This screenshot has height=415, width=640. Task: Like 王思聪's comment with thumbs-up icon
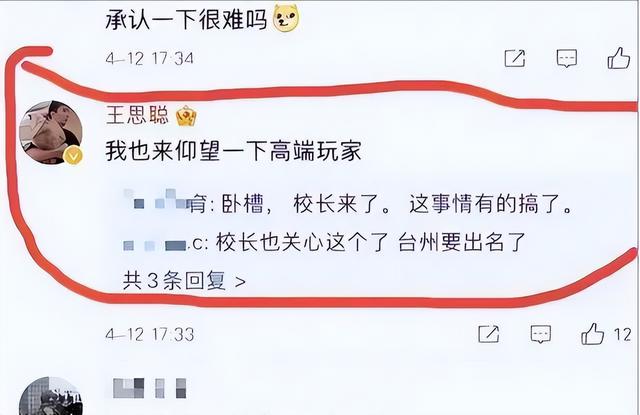coord(593,334)
